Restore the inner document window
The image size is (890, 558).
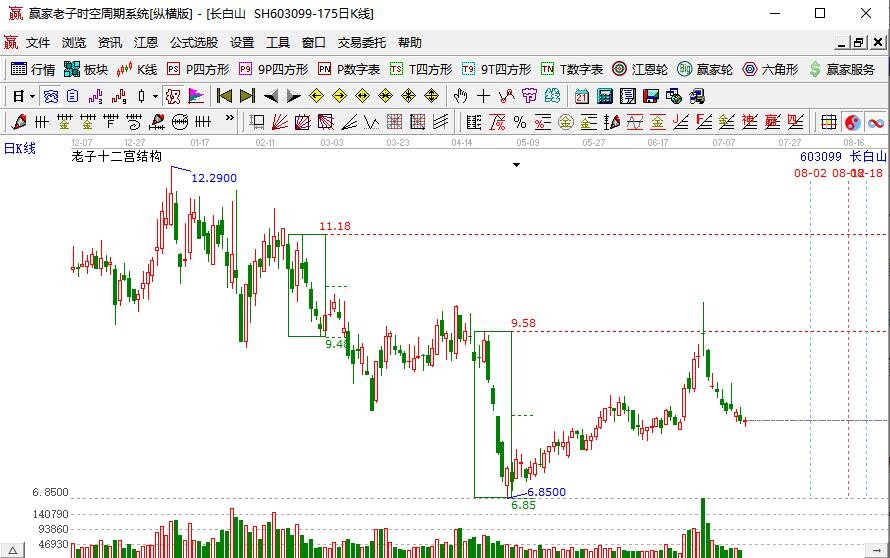pyautogui.click(x=858, y=43)
